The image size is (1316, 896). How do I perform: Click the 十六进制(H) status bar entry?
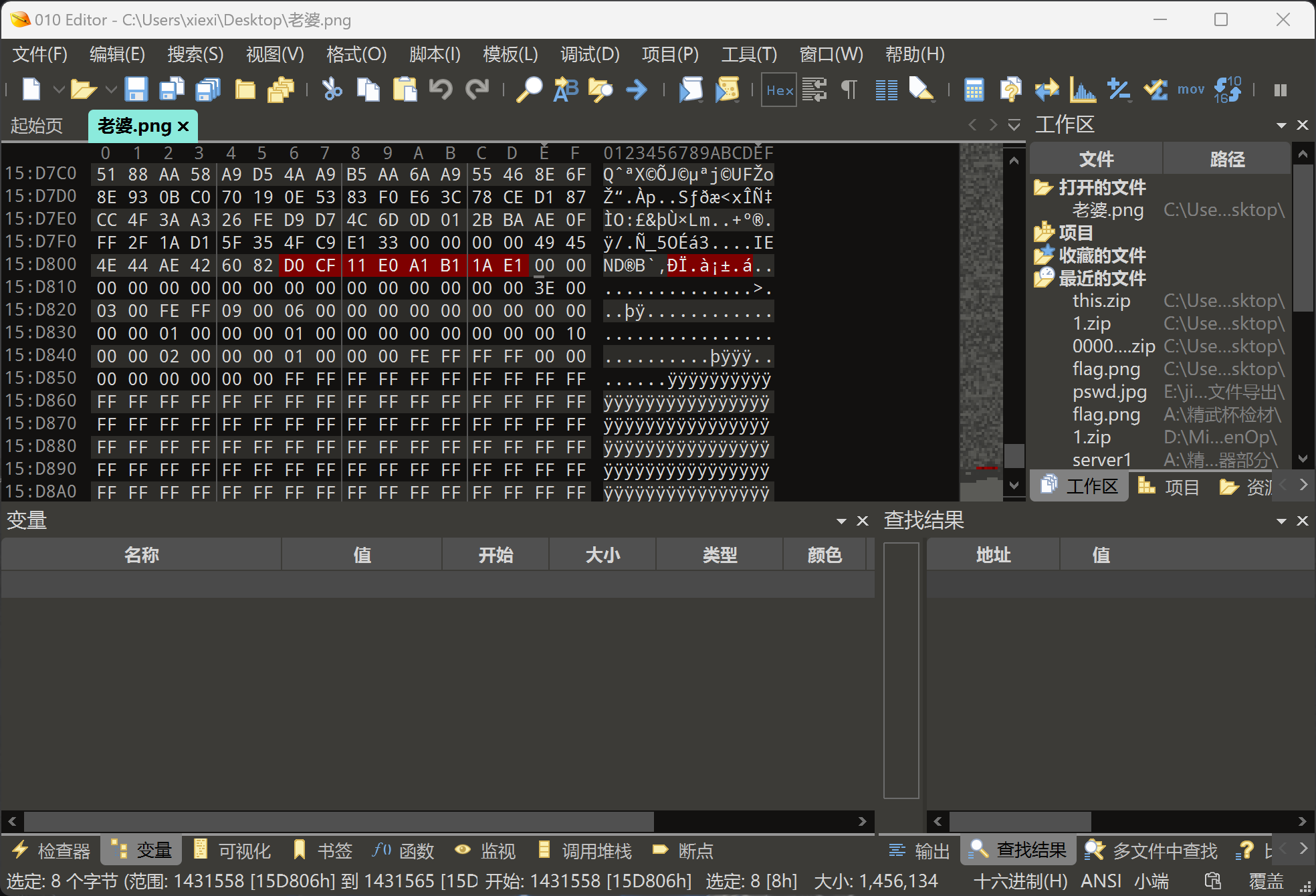point(1020,881)
